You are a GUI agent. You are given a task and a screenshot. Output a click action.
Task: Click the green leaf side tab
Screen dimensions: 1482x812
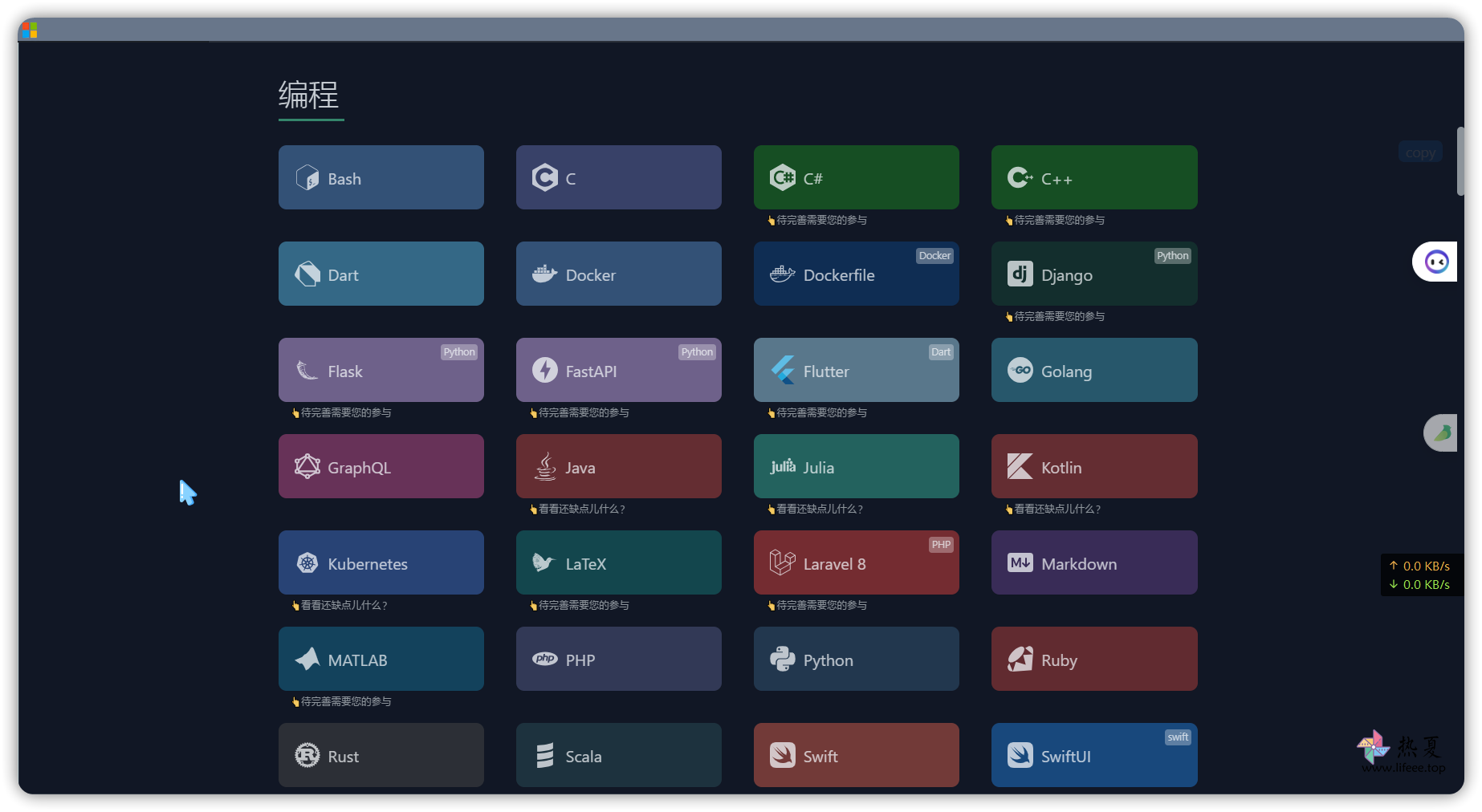[x=1441, y=433]
